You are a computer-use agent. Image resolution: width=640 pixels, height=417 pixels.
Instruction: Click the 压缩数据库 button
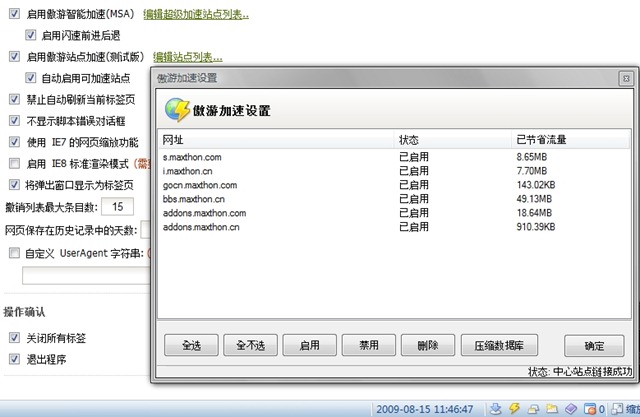point(499,346)
